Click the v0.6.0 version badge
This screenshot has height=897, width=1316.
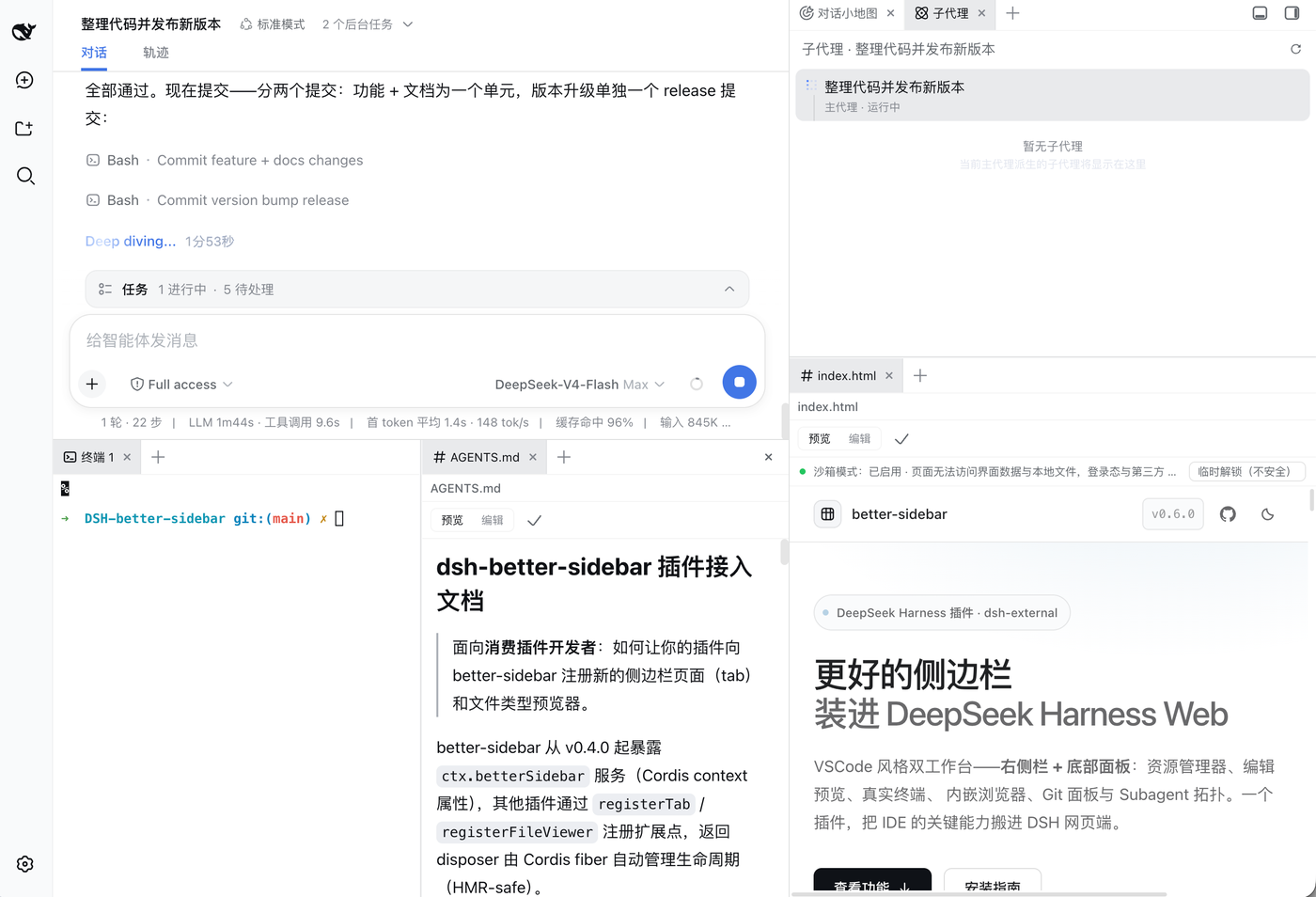[1173, 514]
